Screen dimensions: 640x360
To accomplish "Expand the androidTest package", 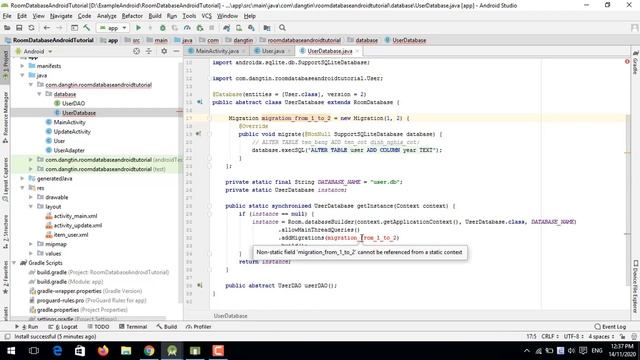I will click(x=31, y=160).
